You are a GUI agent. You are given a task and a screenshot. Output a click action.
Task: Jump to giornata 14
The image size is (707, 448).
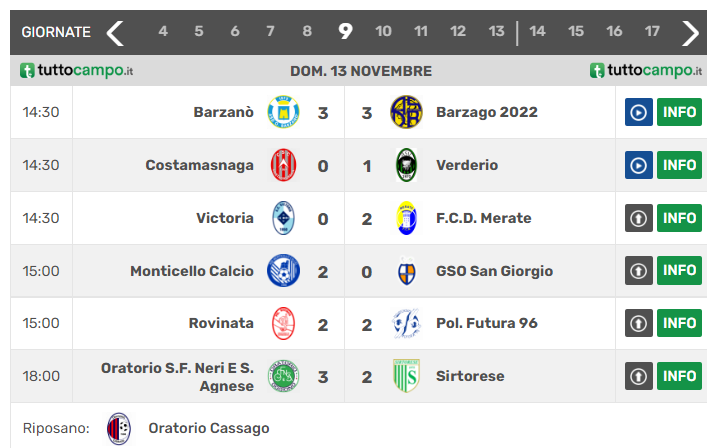pos(537,32)
